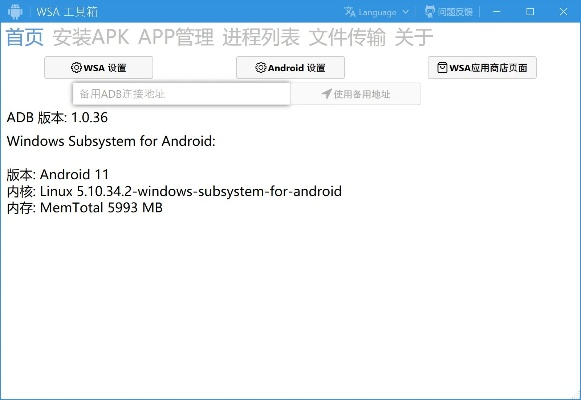Click the ADB 版本: 1.0.36 text
The height and width of the screenshot is (400, 581).
[x=57, y=117]
